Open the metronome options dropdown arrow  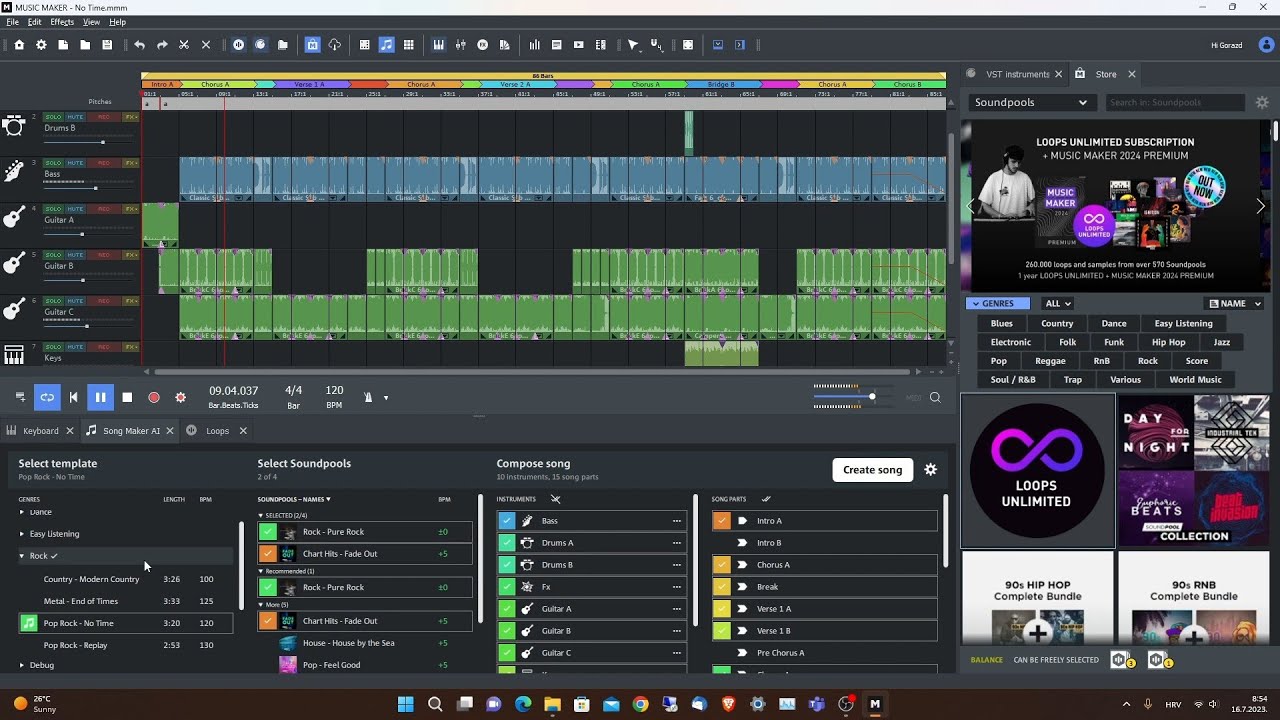385,398
